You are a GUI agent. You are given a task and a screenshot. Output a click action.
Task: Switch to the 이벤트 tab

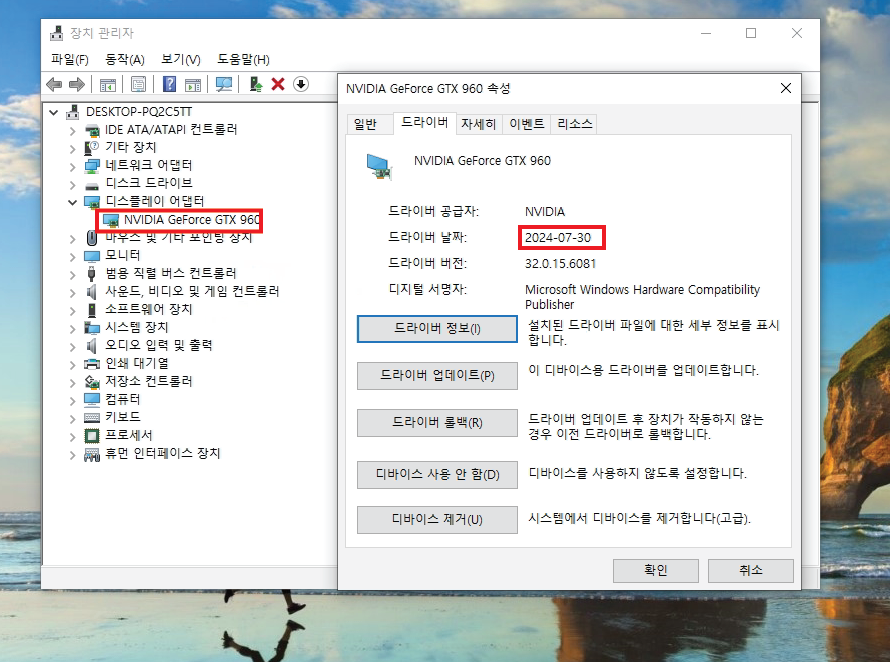(x=527, y=124)
